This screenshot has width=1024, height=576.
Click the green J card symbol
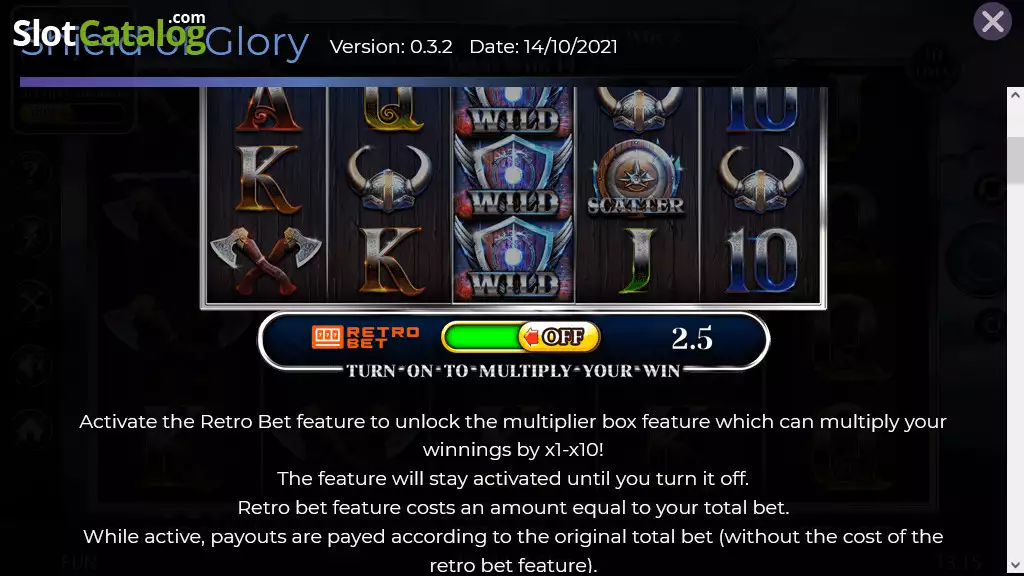coord(638,260)
